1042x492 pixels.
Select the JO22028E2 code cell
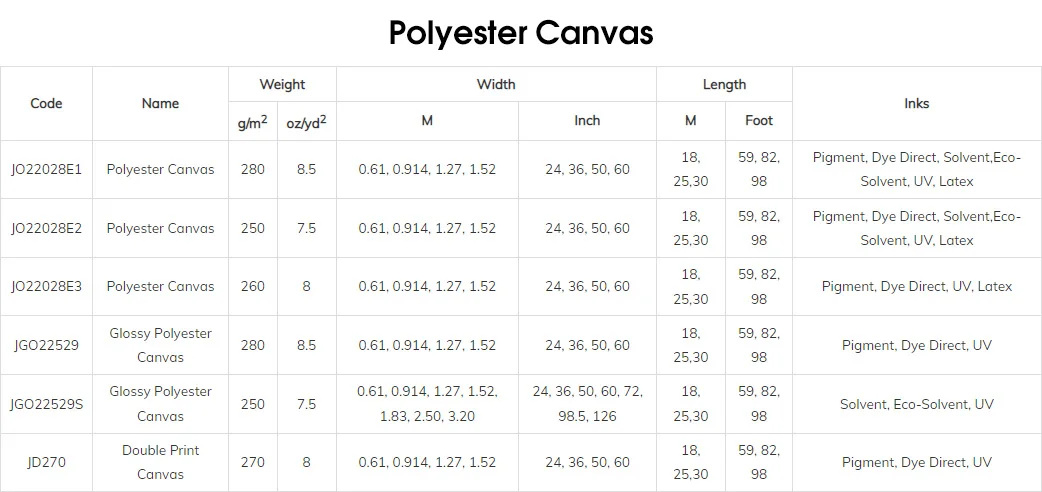tap(46, 228)
